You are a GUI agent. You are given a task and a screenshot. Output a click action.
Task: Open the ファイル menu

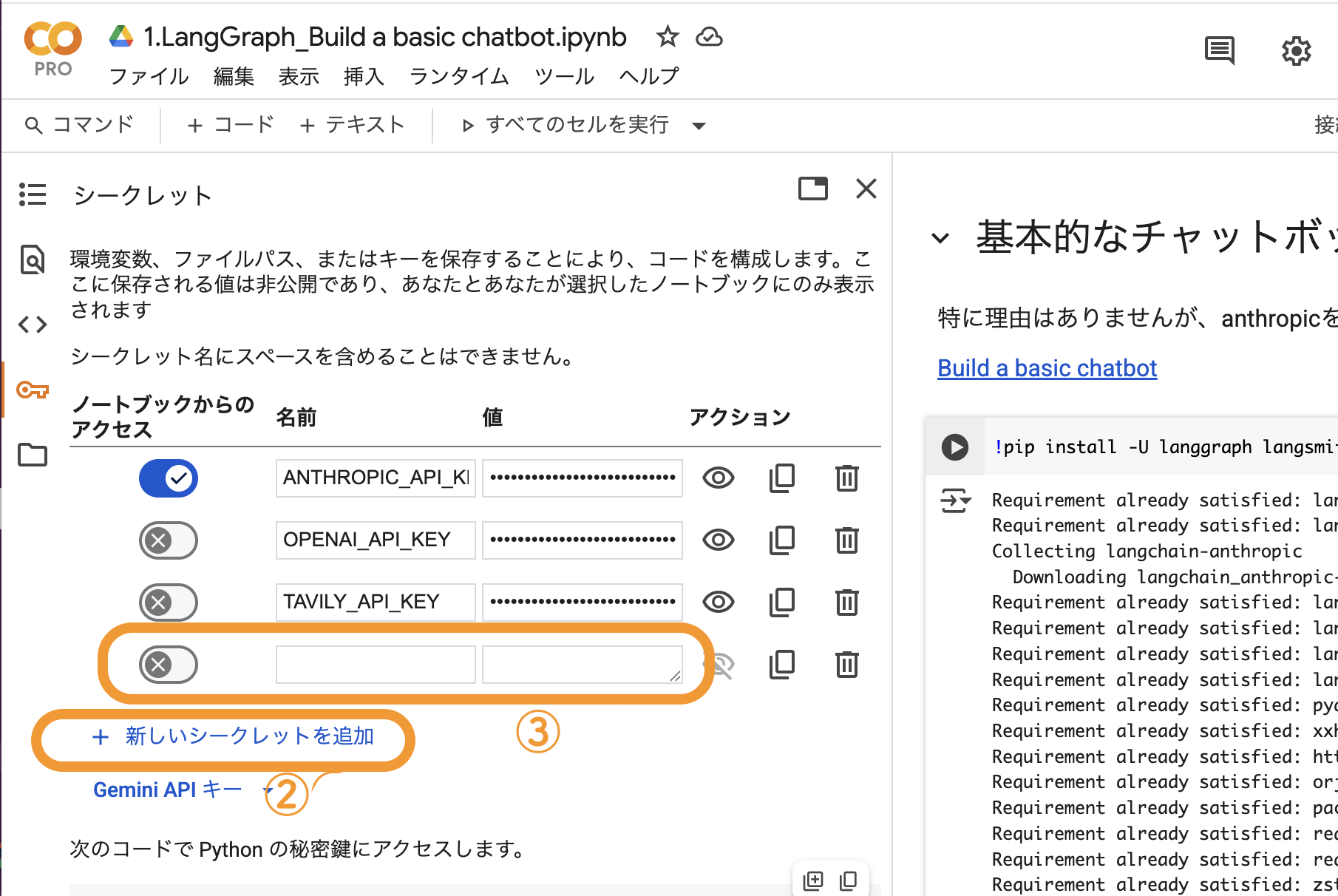coord(149,76)
